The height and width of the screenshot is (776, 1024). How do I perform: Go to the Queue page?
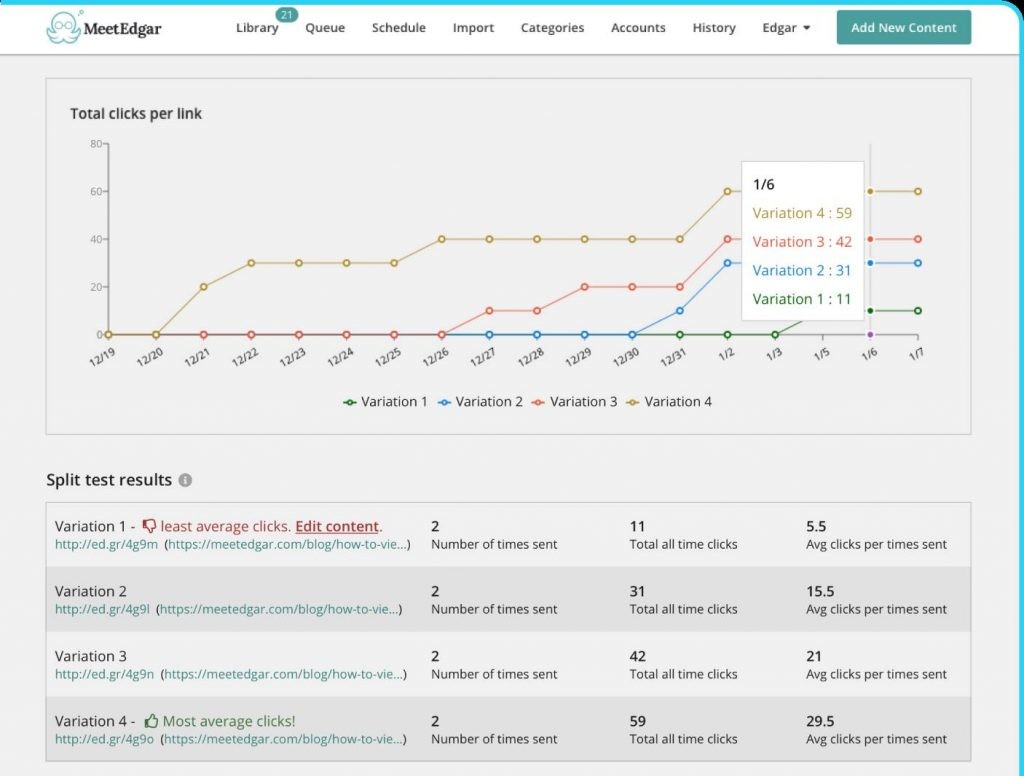[325, 28]
